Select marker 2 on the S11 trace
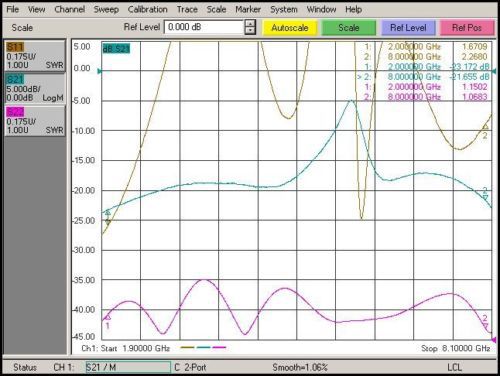 [485, 127]
